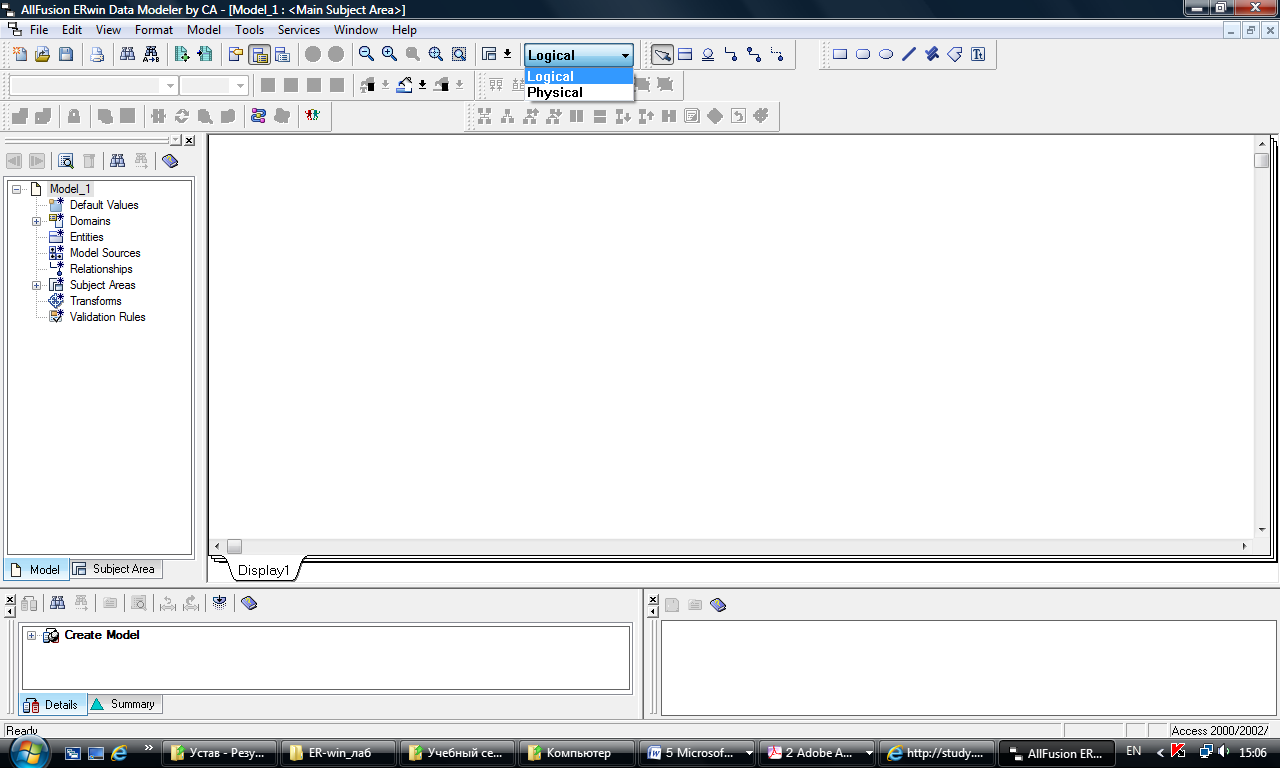Choose Logical from the dropdown list
This screenshot has width=1280, height=768.
(x=579, y=76)
